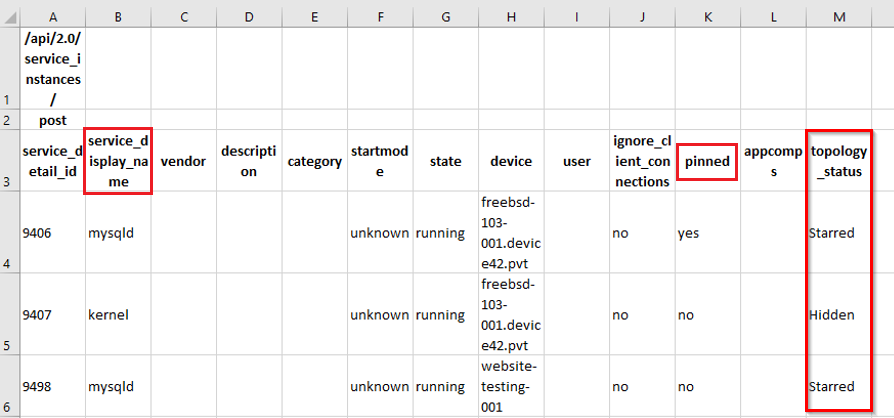This screenshot has width=894, height=418.
Task: Select the kernel cell in column B
Action: point(118,315)
